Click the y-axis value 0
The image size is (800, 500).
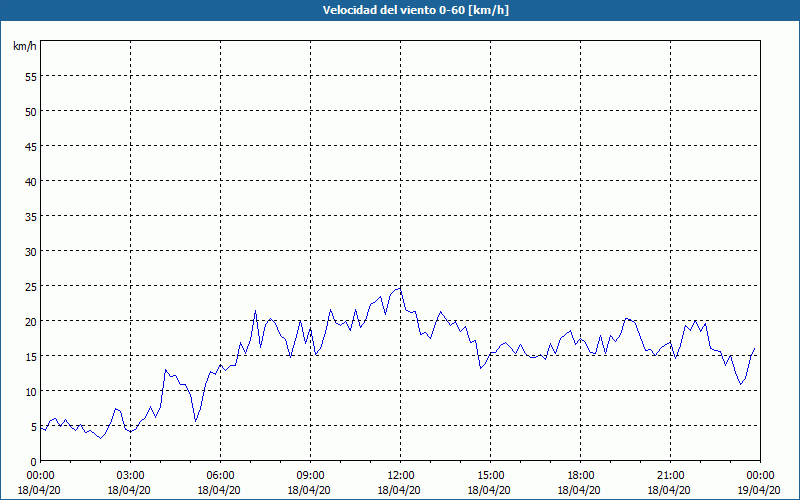click(x=34, y=462)
